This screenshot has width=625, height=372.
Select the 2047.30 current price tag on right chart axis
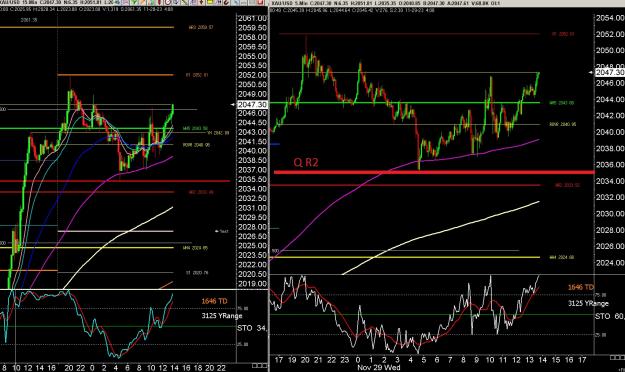point(609,72)
